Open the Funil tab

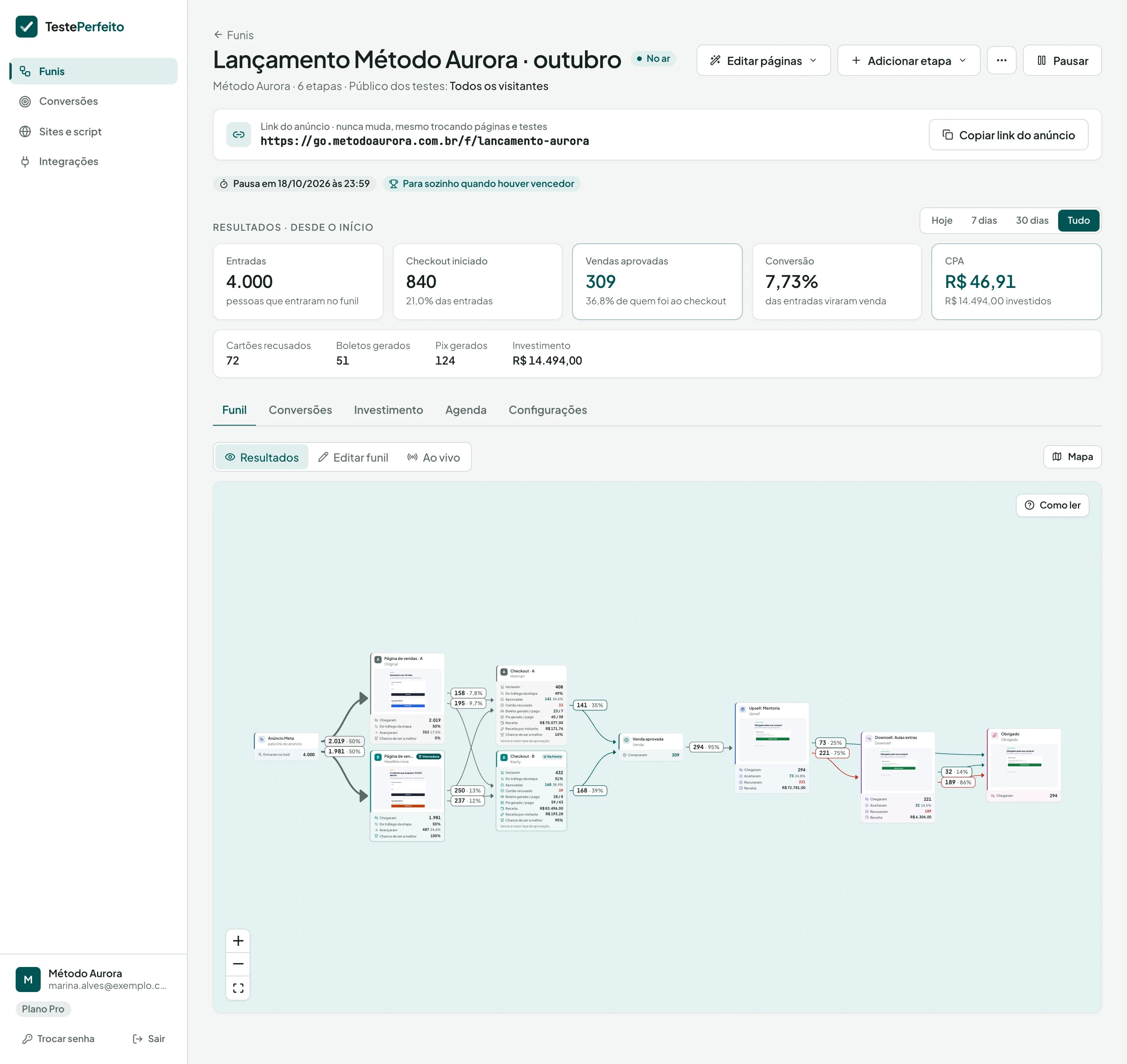click(x=234, y=410)
